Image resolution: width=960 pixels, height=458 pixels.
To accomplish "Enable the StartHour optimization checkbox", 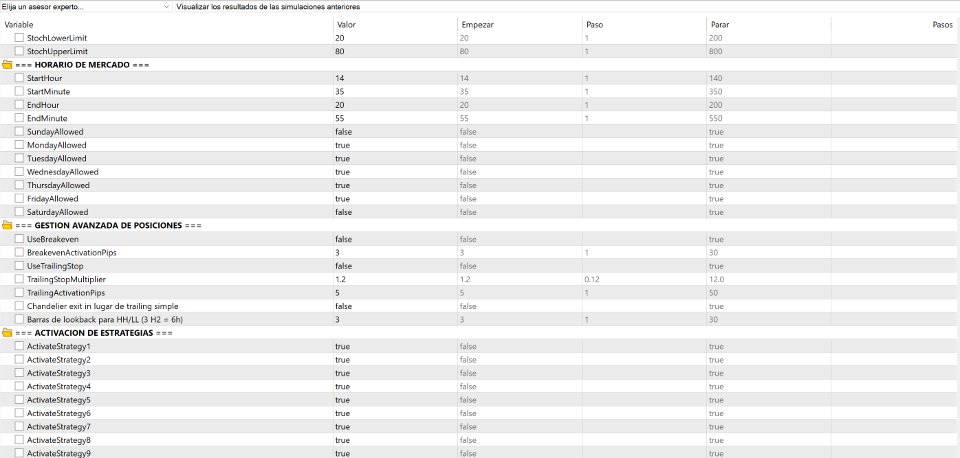I will [19, 78].
